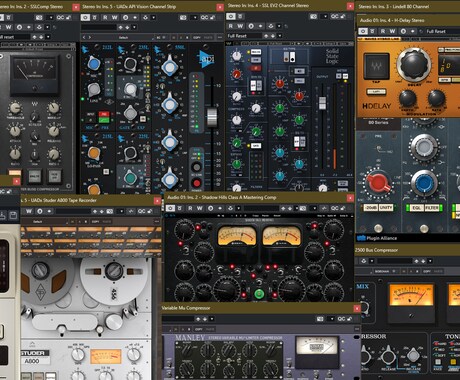Click COPY in Studer A800 UAD toolbar

[95, 221]
